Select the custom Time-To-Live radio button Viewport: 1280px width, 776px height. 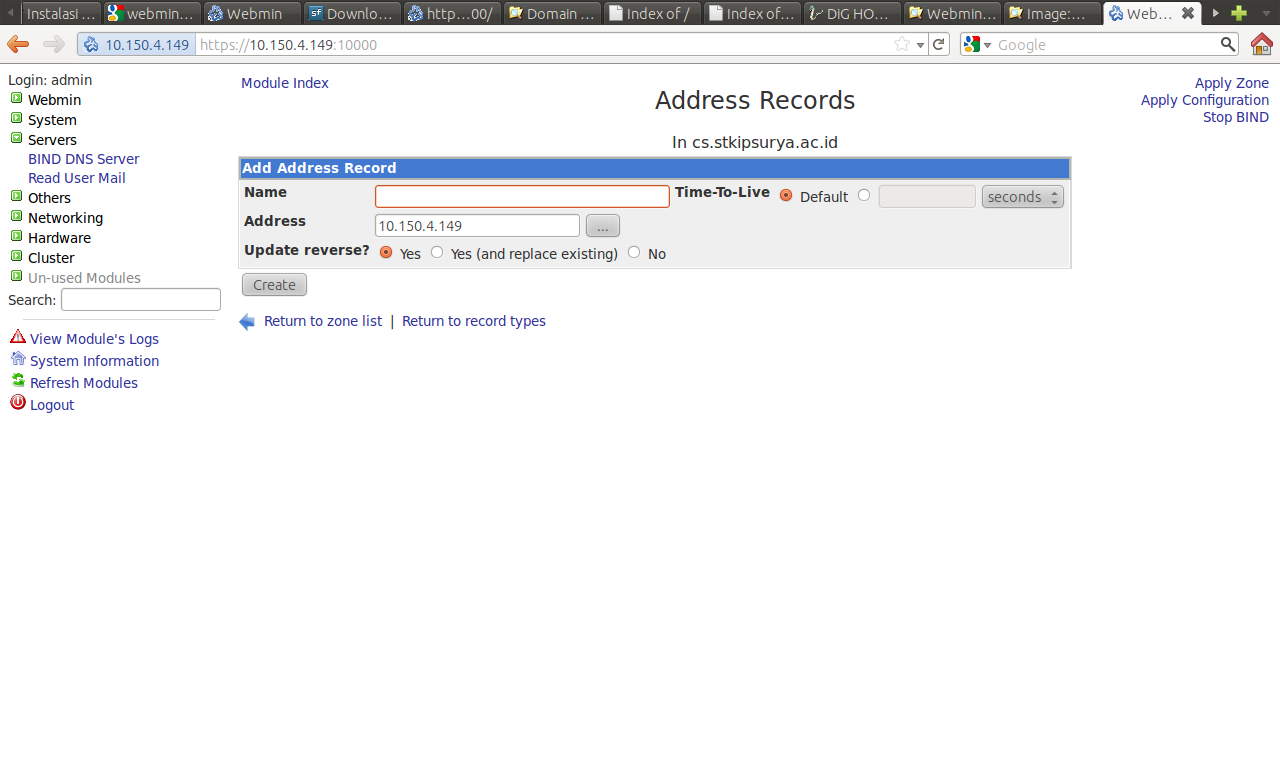coord(864,195)
